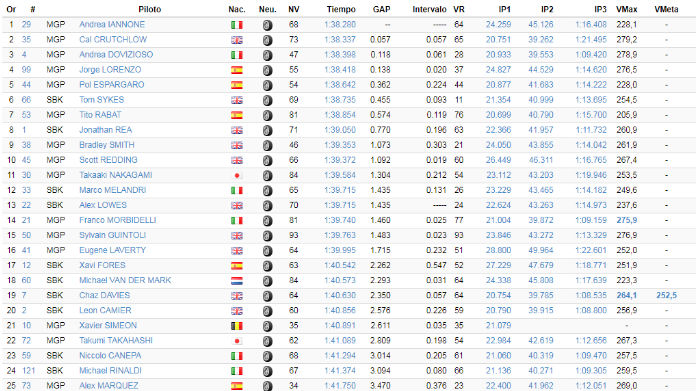Click the VMeta value 252,5

(666, 295)
